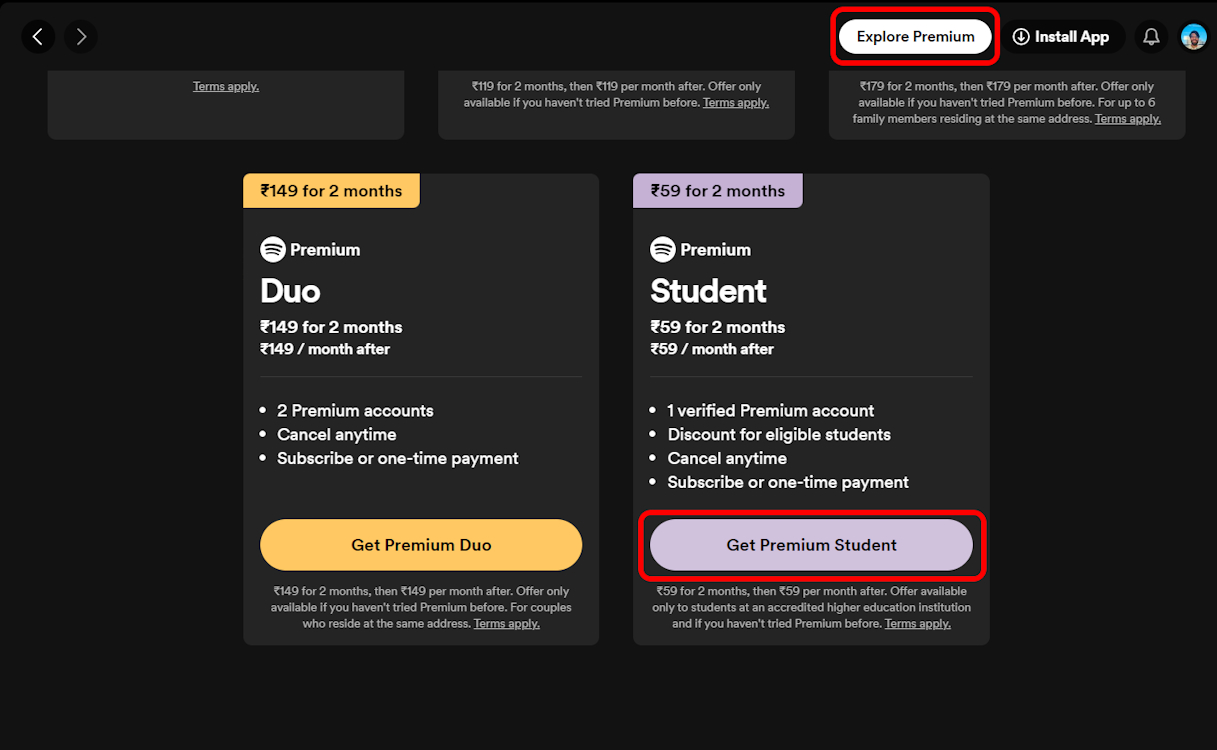1217x750 pixels.
Task: Click Get Premium Duo
Action: pos(421,544)
